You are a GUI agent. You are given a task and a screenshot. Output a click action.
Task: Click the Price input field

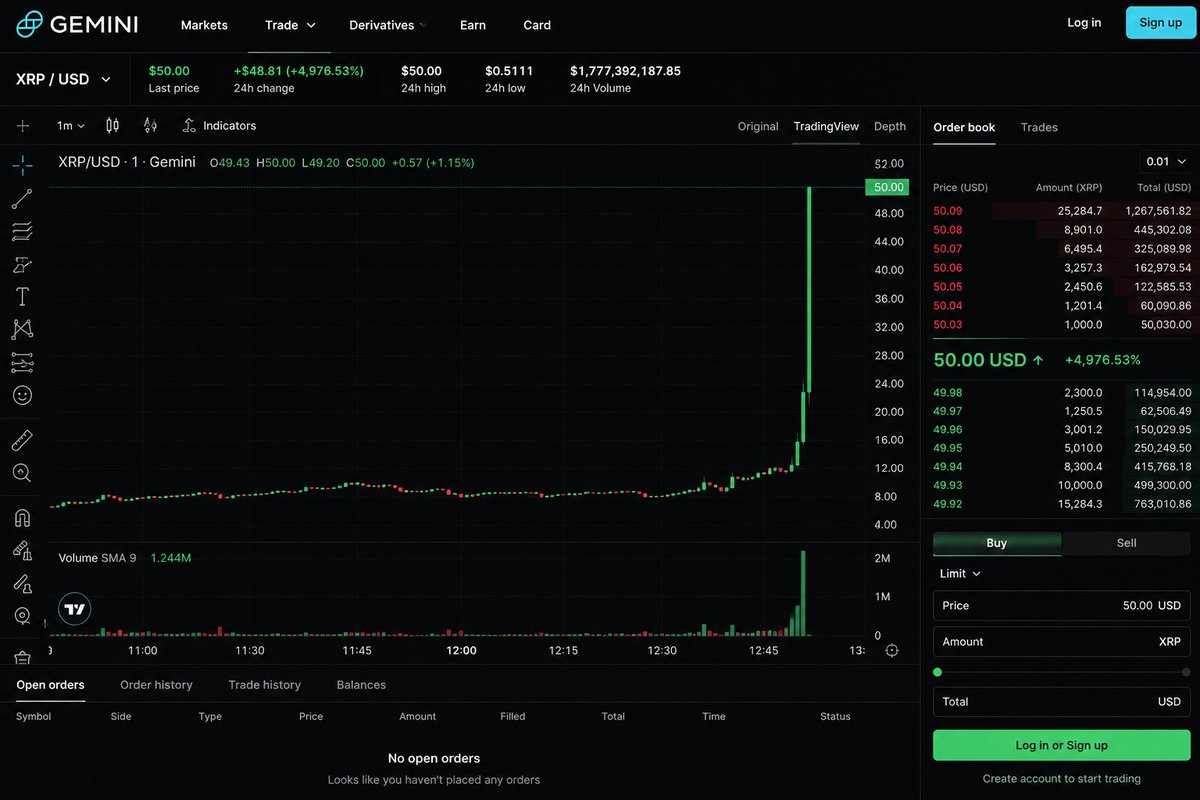(1061, 605)
